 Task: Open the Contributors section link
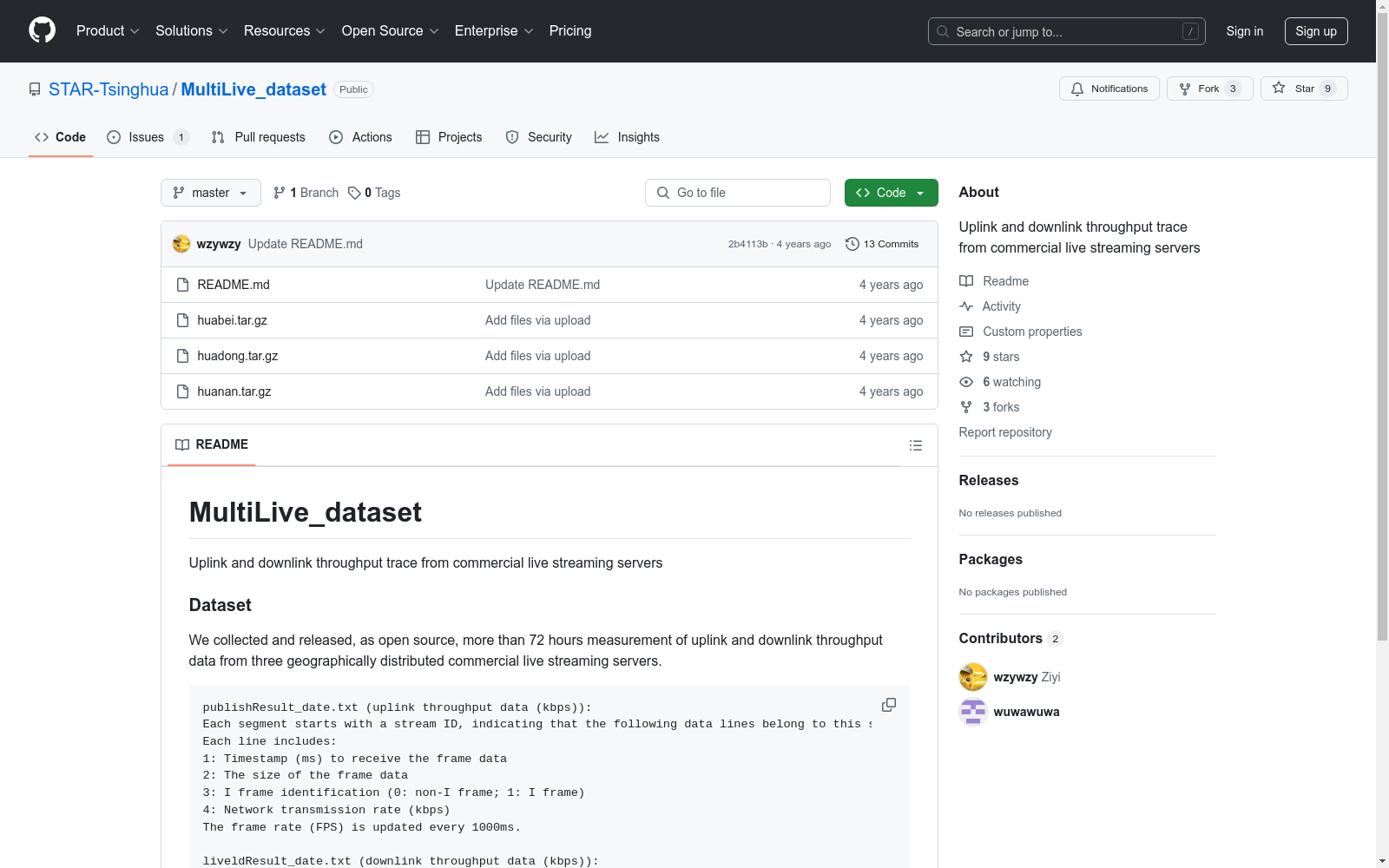[x=1010, y=639]
